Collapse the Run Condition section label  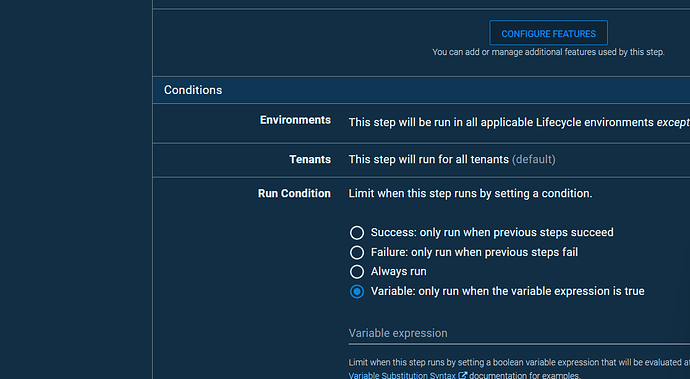point(294,194)
